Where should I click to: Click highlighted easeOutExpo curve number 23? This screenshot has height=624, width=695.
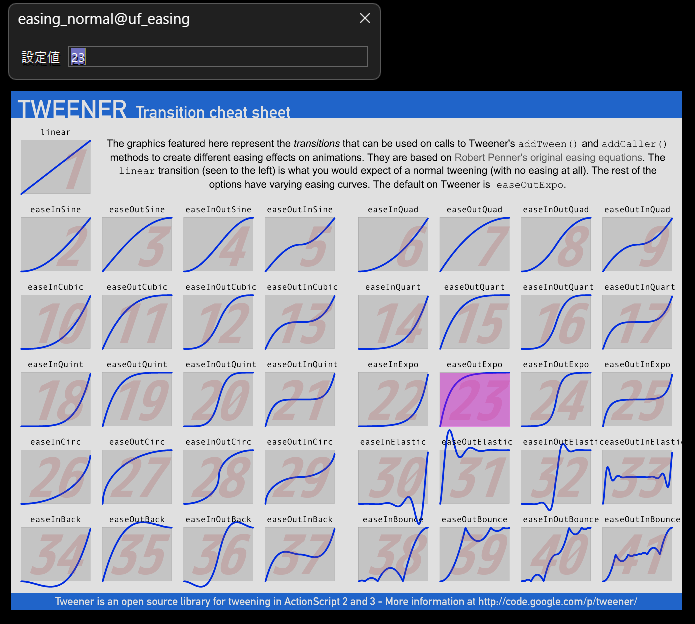tap(474, 399)
